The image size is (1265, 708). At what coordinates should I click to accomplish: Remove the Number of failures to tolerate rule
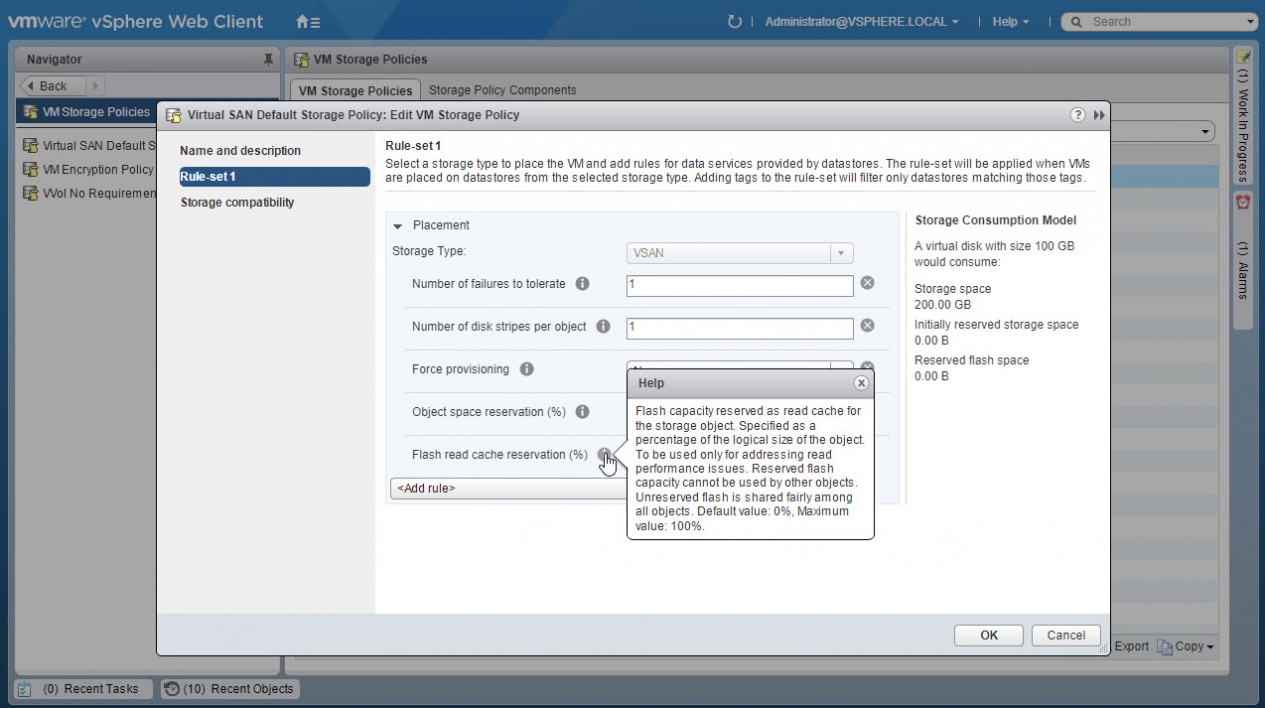click(868, 283)
